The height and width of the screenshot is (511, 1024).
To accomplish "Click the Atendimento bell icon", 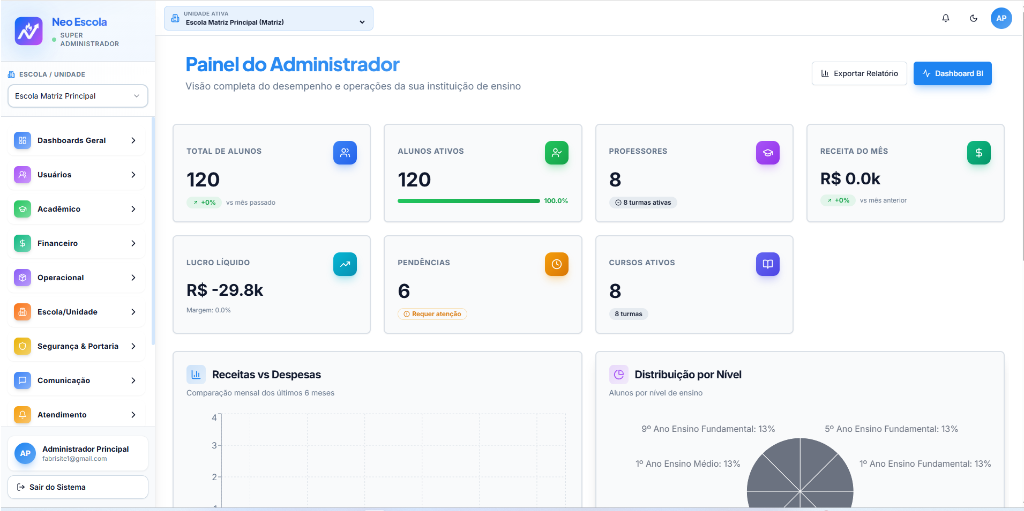I will point(22,415).
